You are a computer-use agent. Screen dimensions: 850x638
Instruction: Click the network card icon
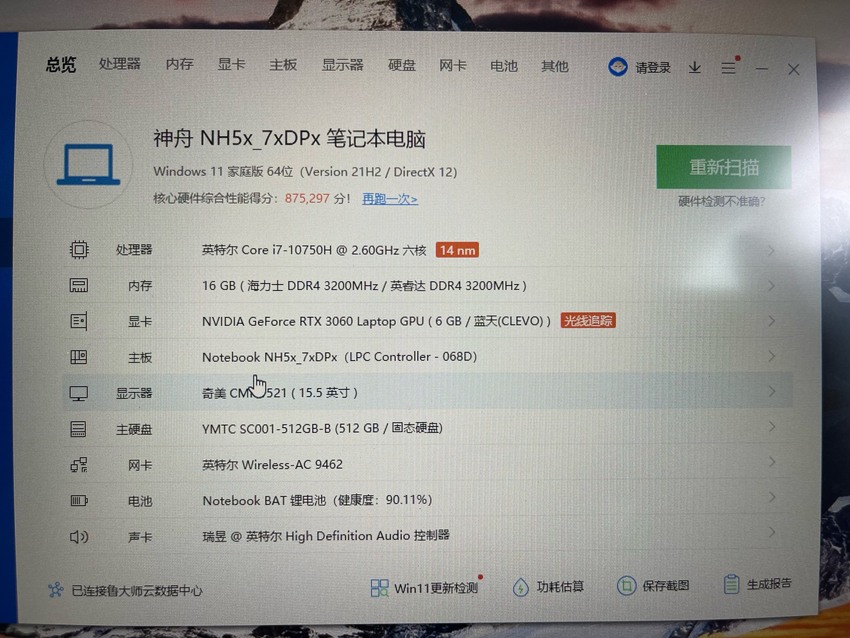tap(79, 465)
